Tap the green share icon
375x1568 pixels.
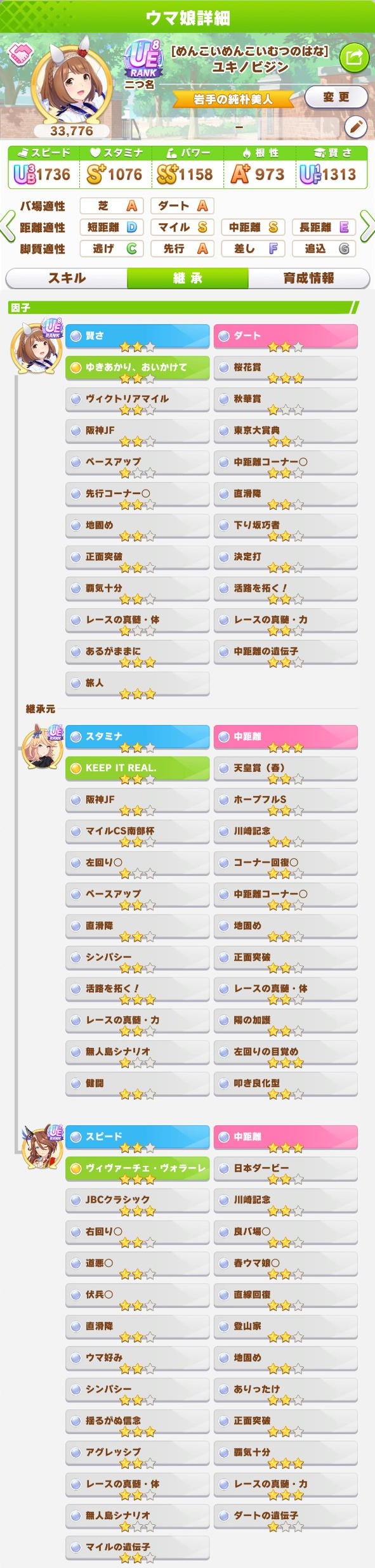point(354,58)
